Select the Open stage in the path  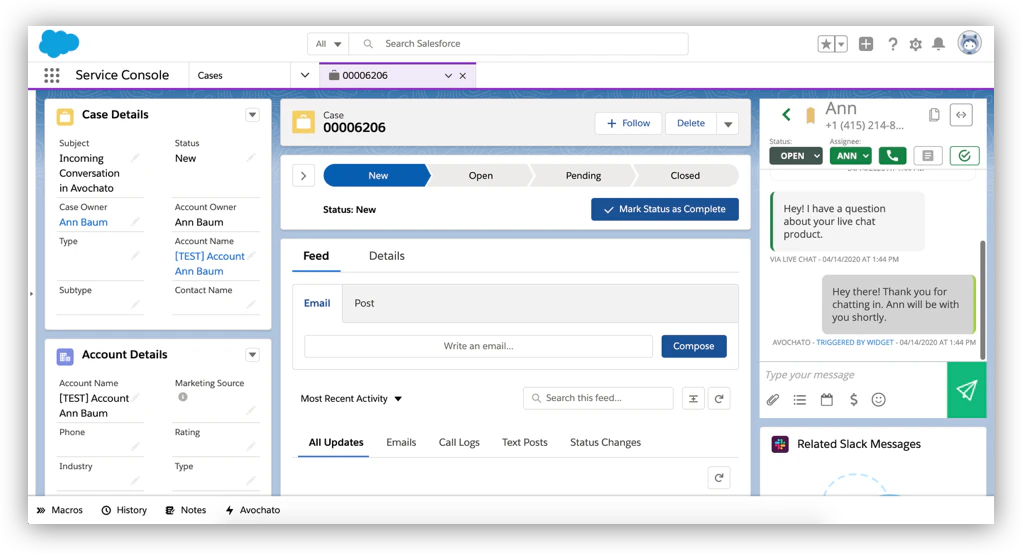(x=480, y=175)
